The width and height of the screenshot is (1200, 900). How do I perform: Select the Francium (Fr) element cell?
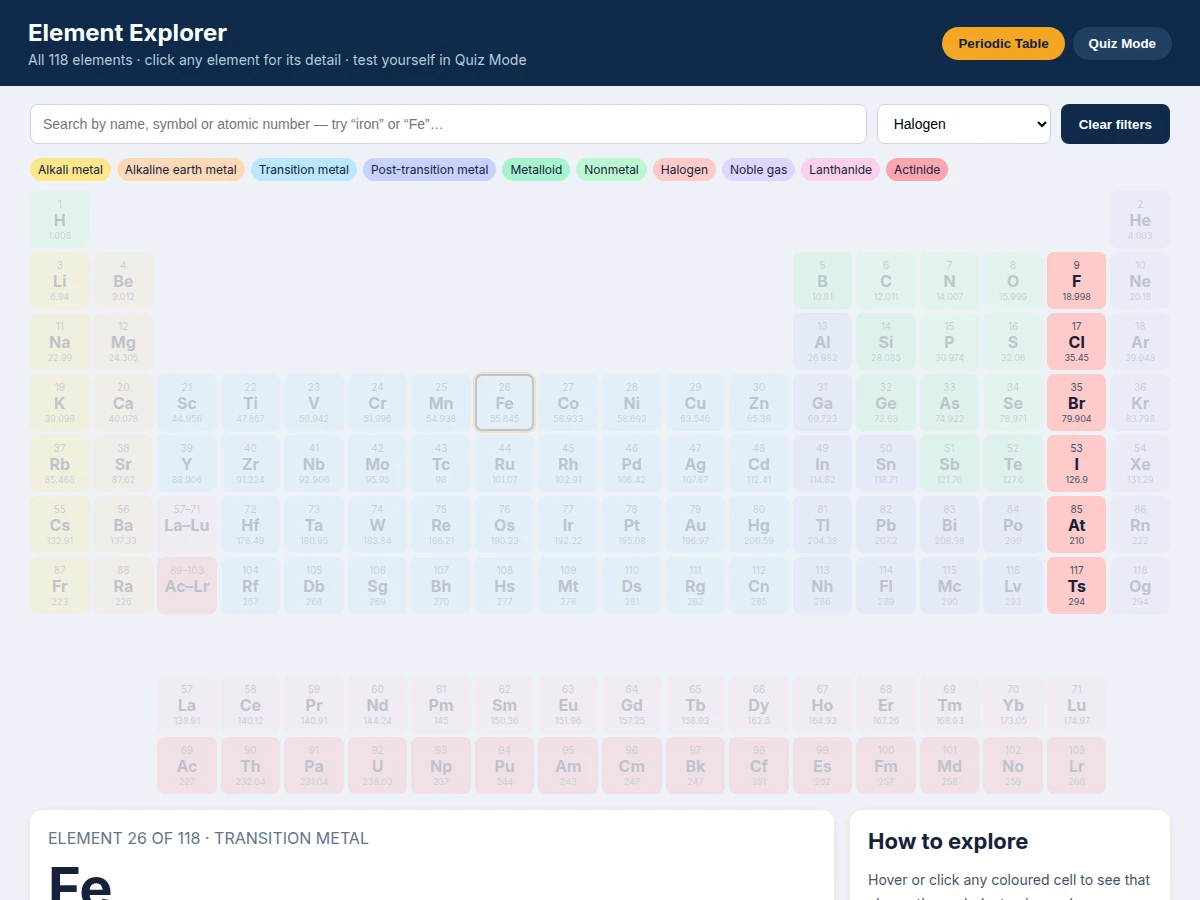click(x=60, y=586)
